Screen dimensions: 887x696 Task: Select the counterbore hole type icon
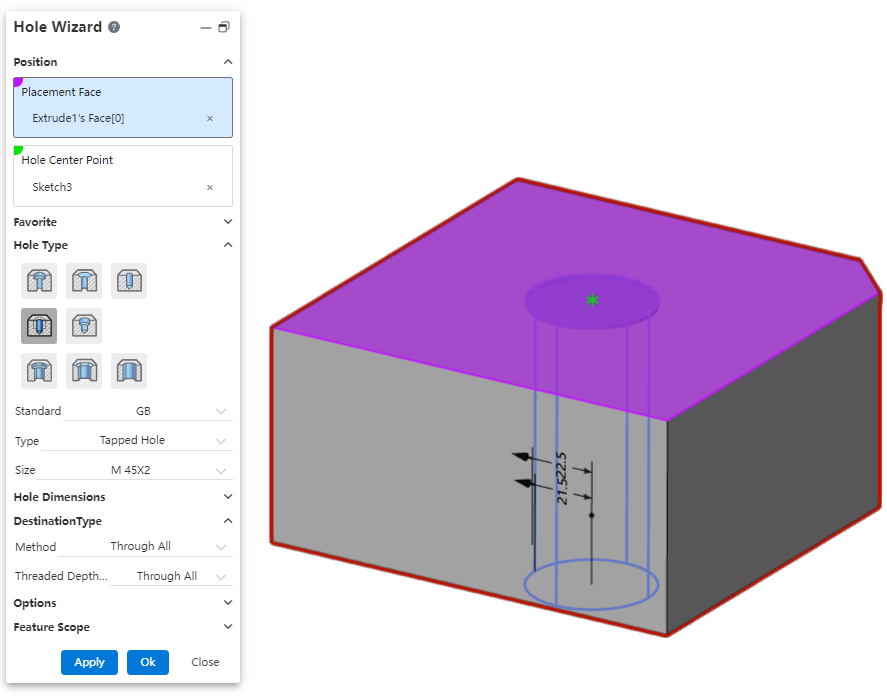point(40,281)
